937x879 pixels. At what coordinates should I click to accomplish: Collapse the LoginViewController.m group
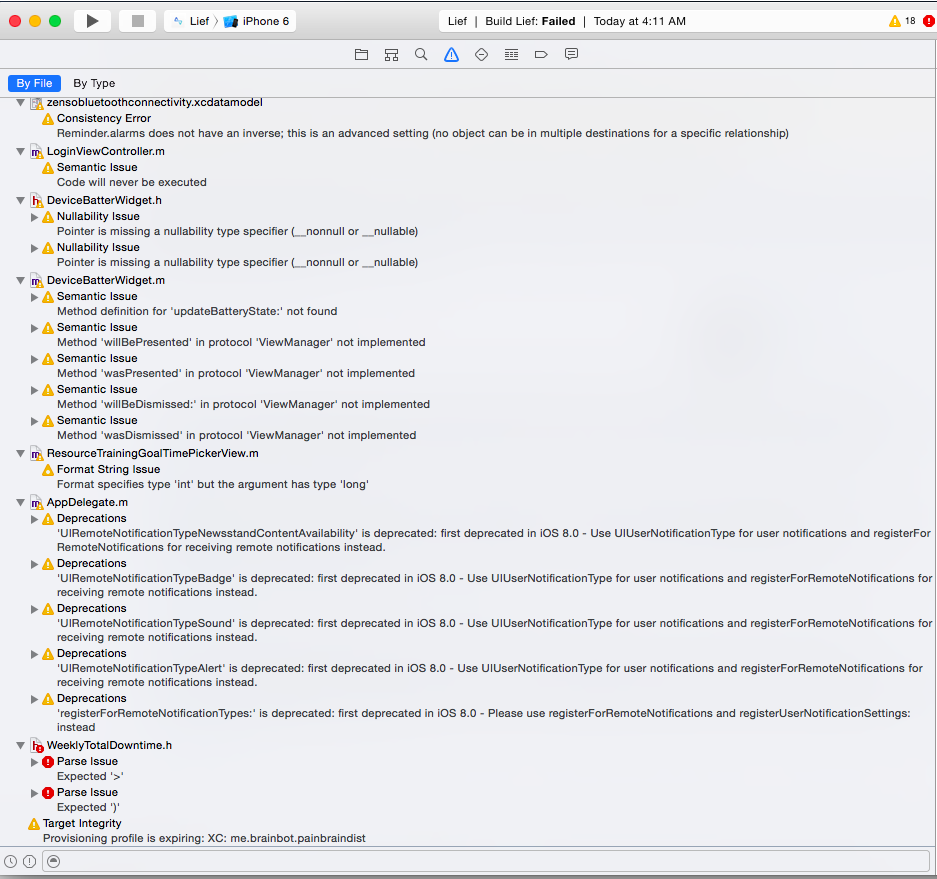coord(20,152)
